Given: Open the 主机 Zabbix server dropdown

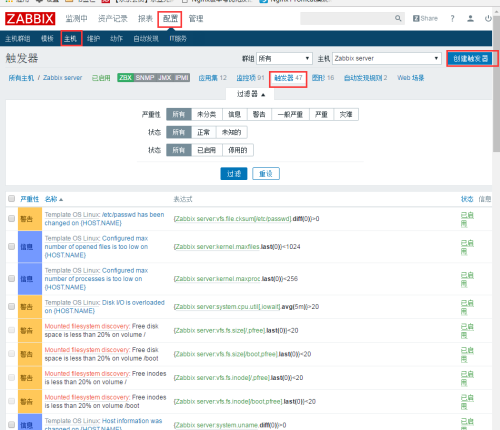Looking at the screenshot, I should [387, 59].
